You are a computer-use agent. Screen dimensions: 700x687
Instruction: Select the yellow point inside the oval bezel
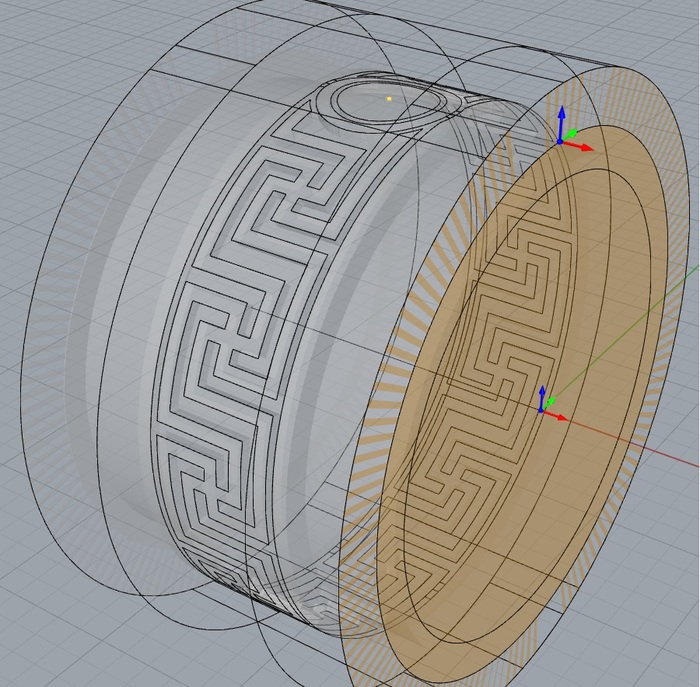388,98
